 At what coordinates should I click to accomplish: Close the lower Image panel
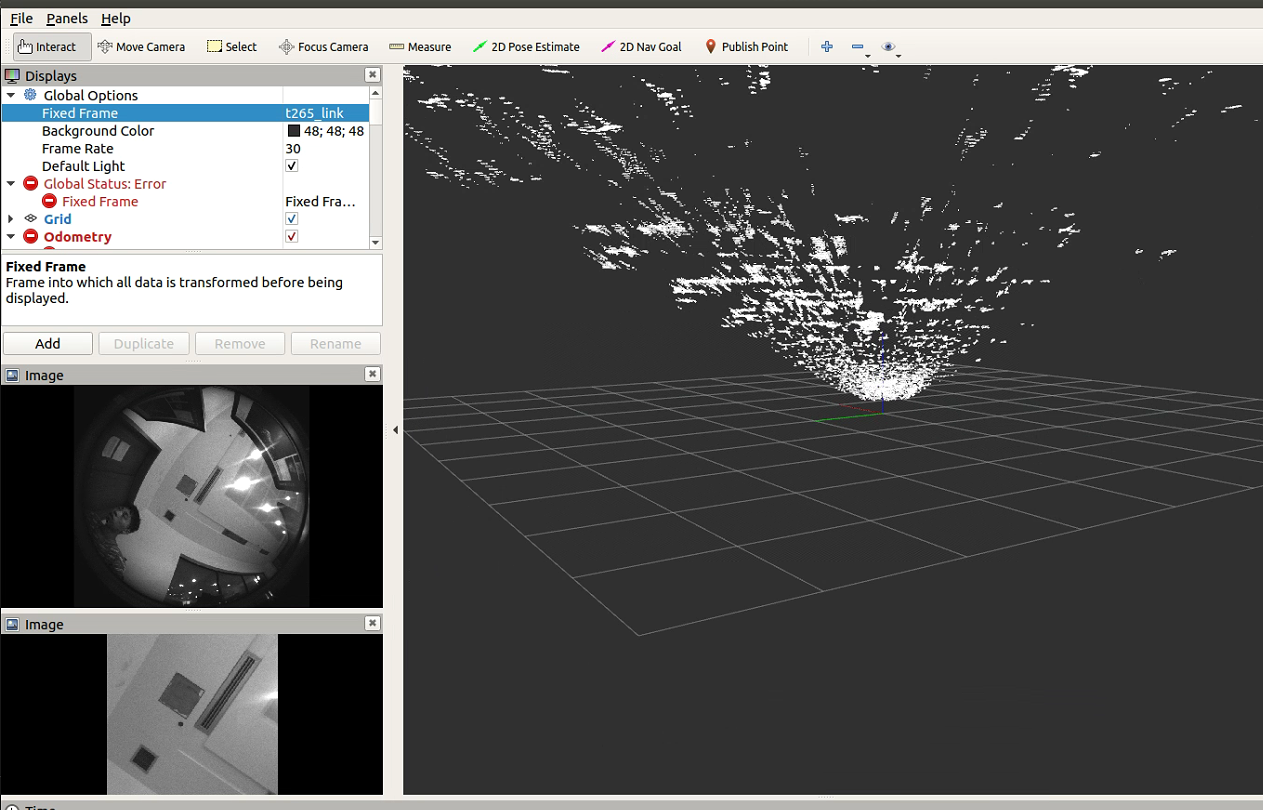point(372,623)
